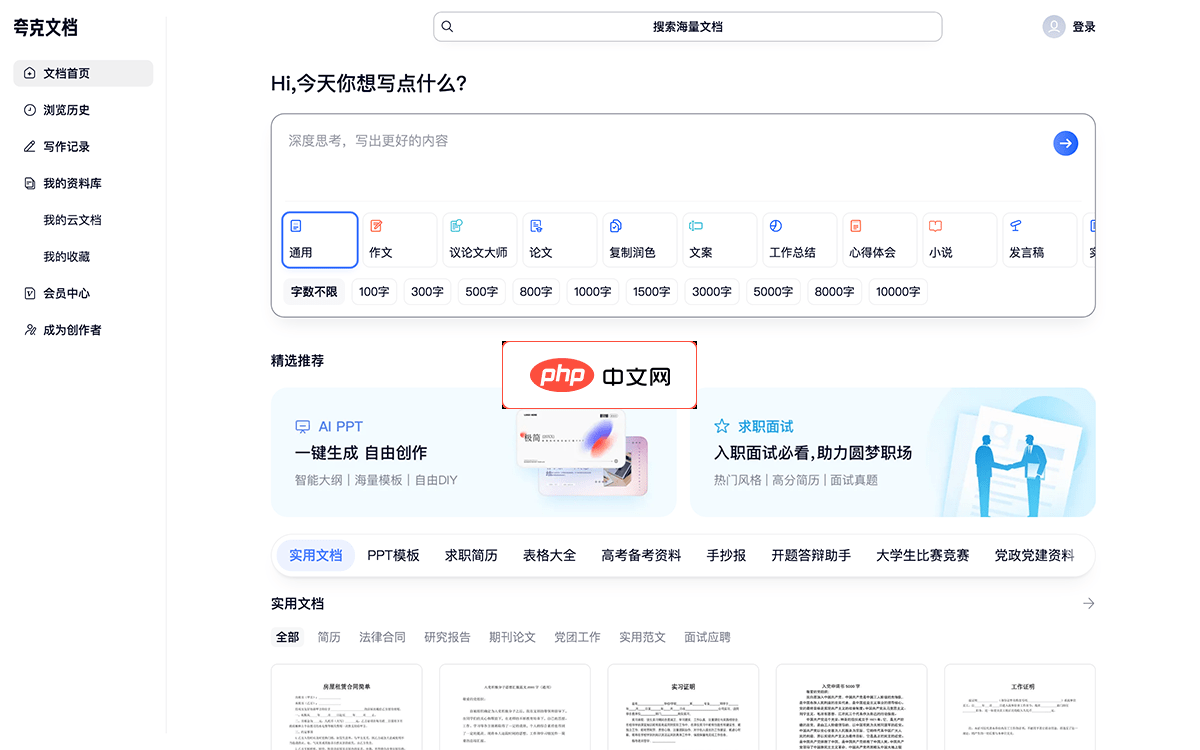This screenshot has width=1200, height=750.
Task: Click the 通用 writing type icon
Action: point(296,226)
